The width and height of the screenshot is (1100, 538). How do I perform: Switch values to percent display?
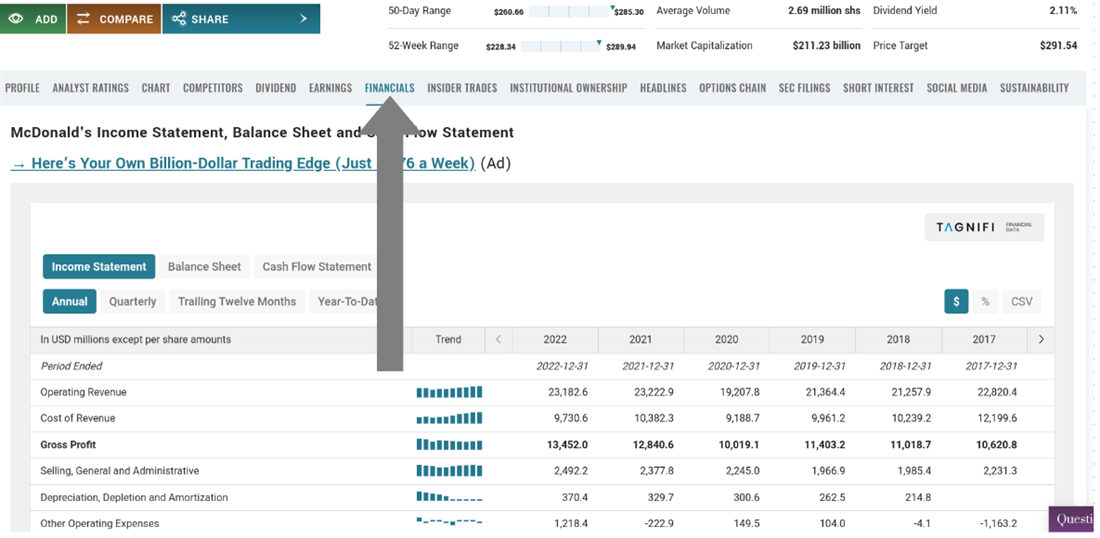coord(985,301)
